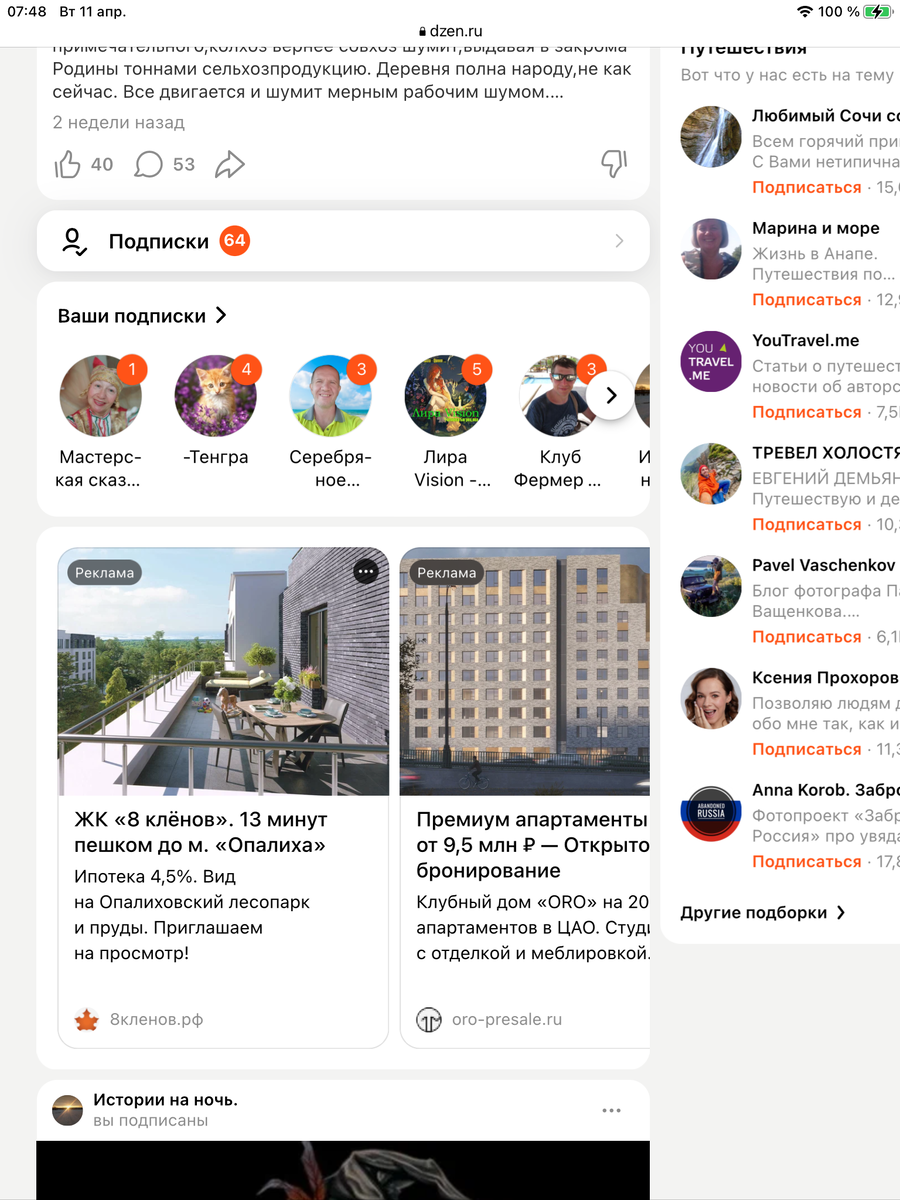Viewport: 900px width, 1200px height.
Task: Open YouTravel.me channel title
Action: [x=806, y=340]
